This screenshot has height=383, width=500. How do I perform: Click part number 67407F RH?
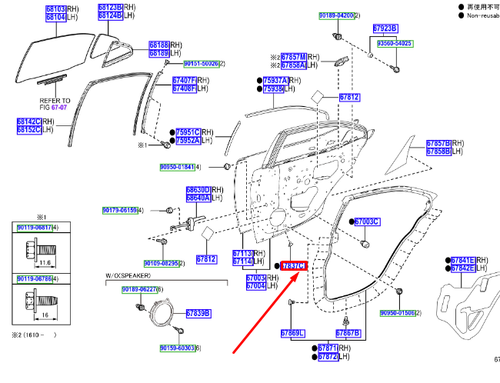click(x=184, y=81)
